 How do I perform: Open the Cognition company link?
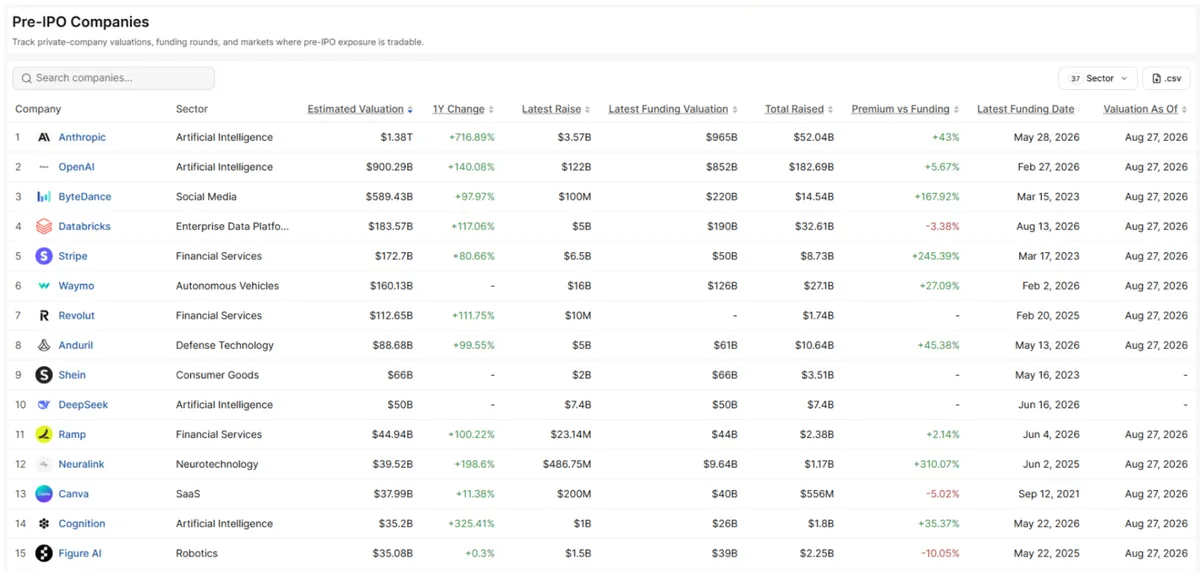82,524
